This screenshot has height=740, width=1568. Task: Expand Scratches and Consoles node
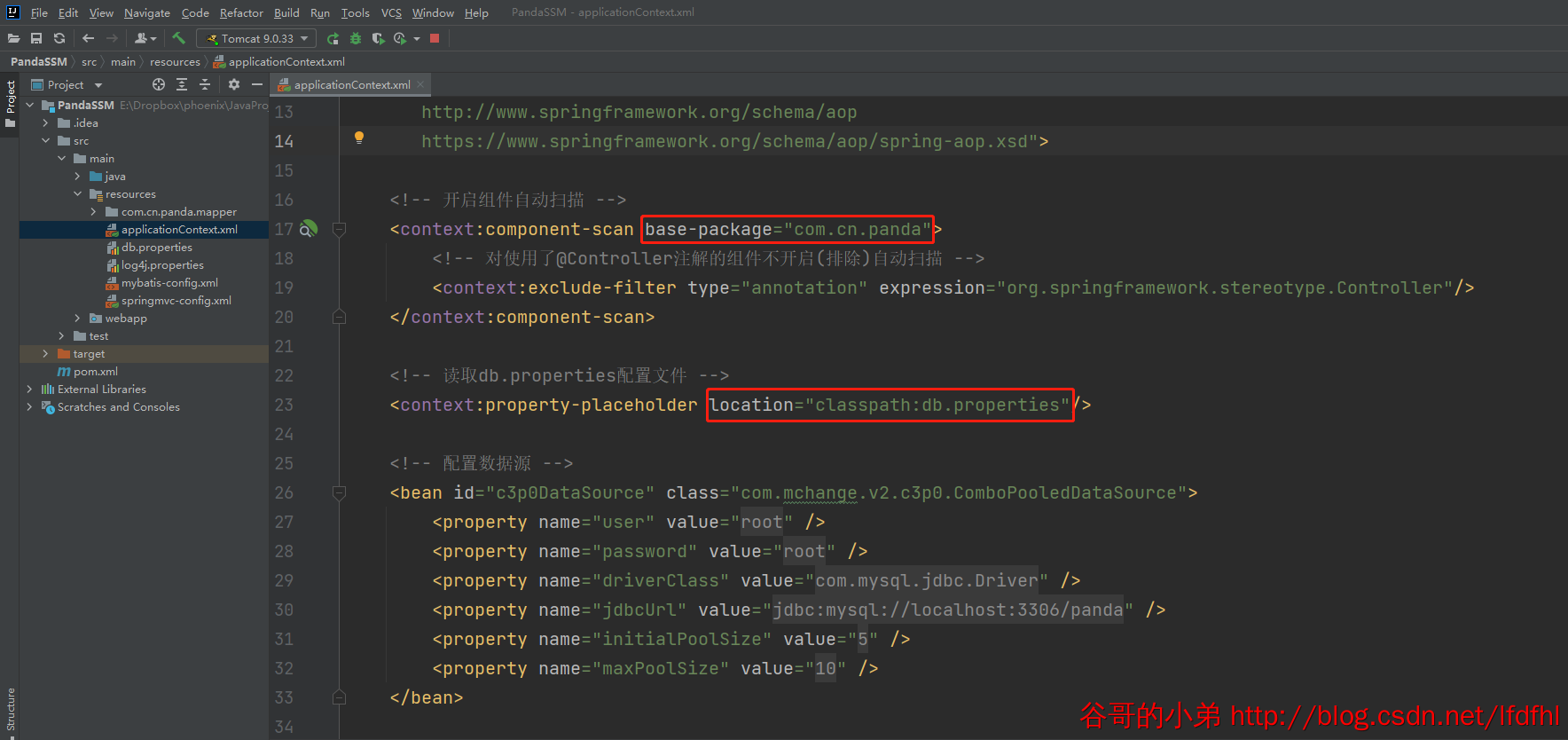[x=30, y=406]
